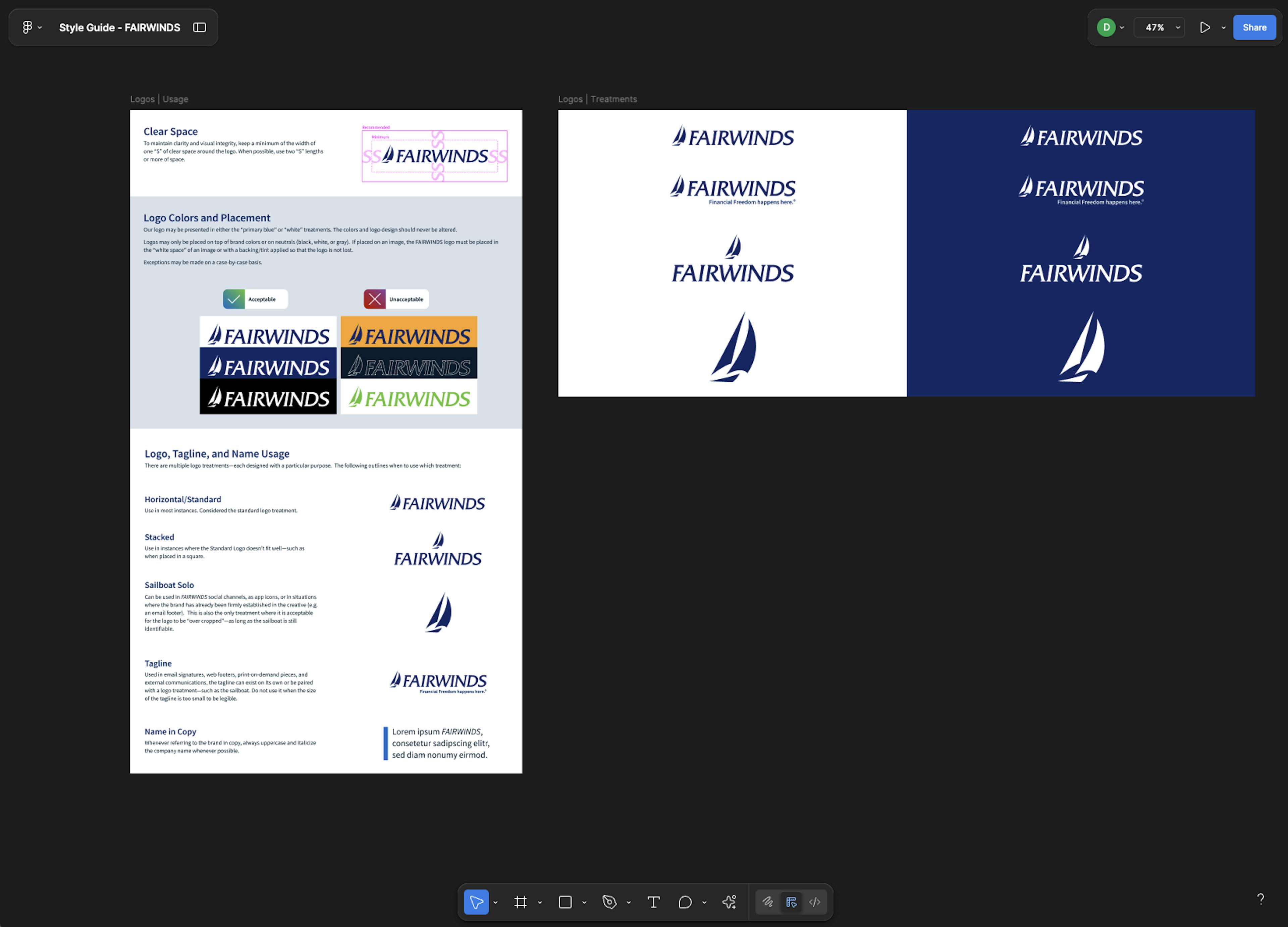The height and width of the screenshot is (927, 1288).
Task: Select the Logos | Treatments frame label
Action: (597, 99)
